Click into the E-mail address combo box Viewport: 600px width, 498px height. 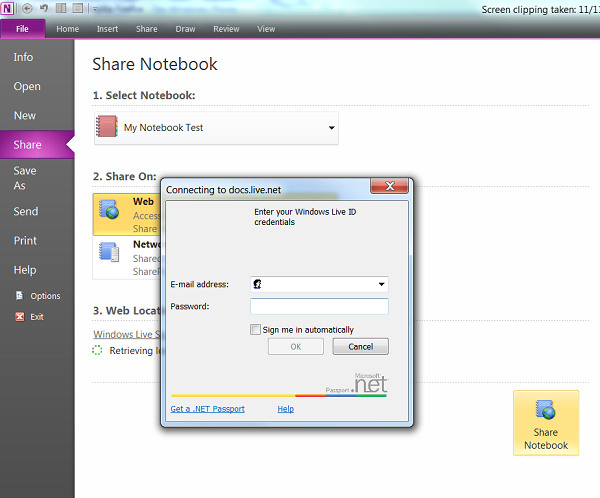pos(320,284)
